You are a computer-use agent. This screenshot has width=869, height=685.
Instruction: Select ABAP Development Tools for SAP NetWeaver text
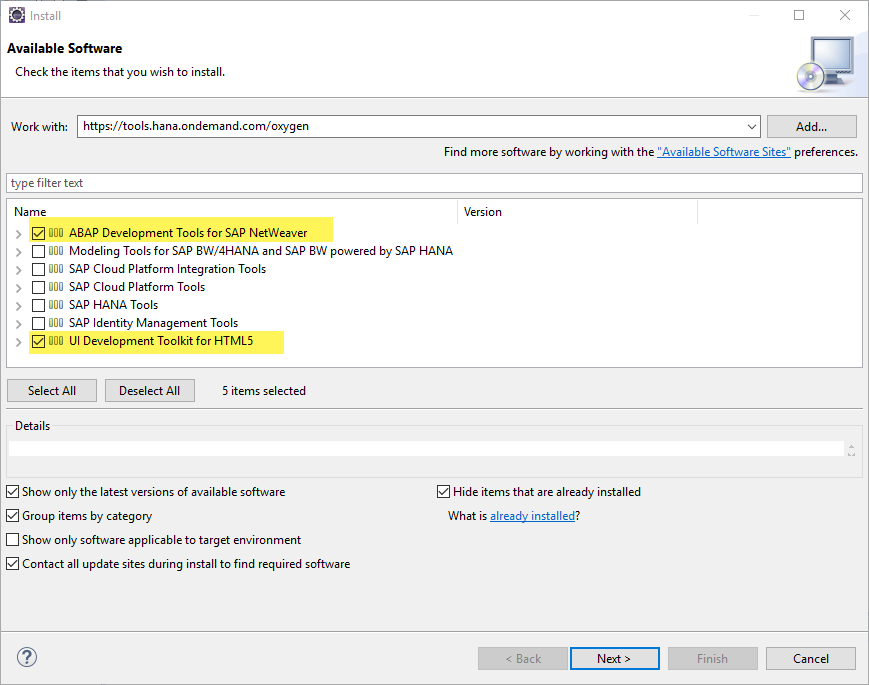[188, 233]
